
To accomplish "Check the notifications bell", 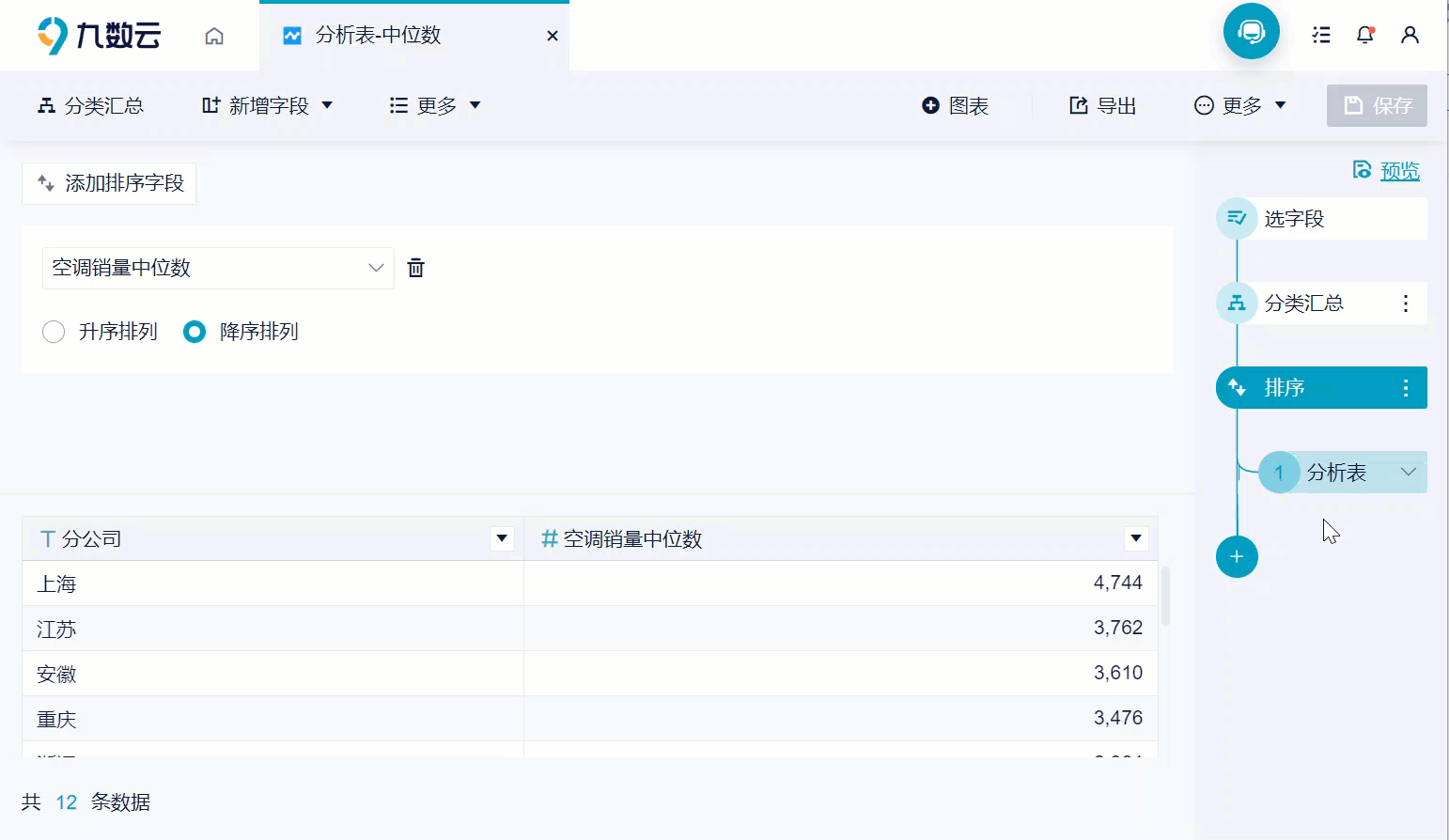I will pos(1365,35).
